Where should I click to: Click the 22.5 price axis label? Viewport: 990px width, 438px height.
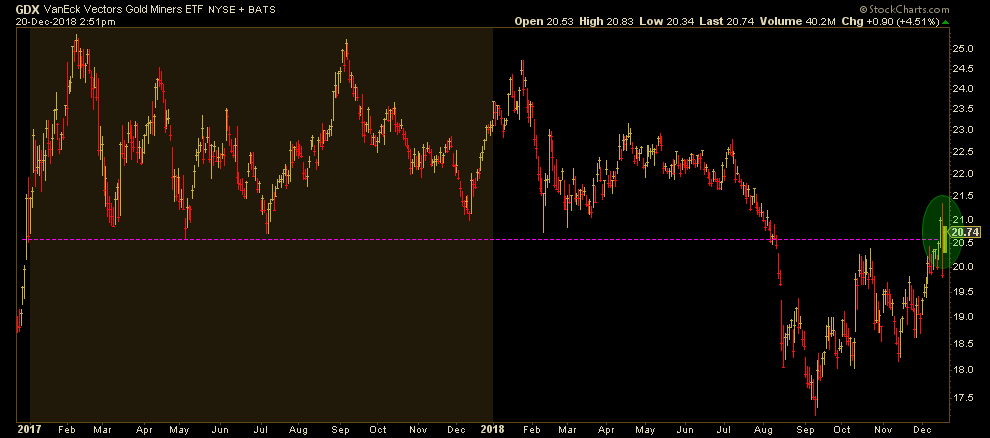pos(962,152)
